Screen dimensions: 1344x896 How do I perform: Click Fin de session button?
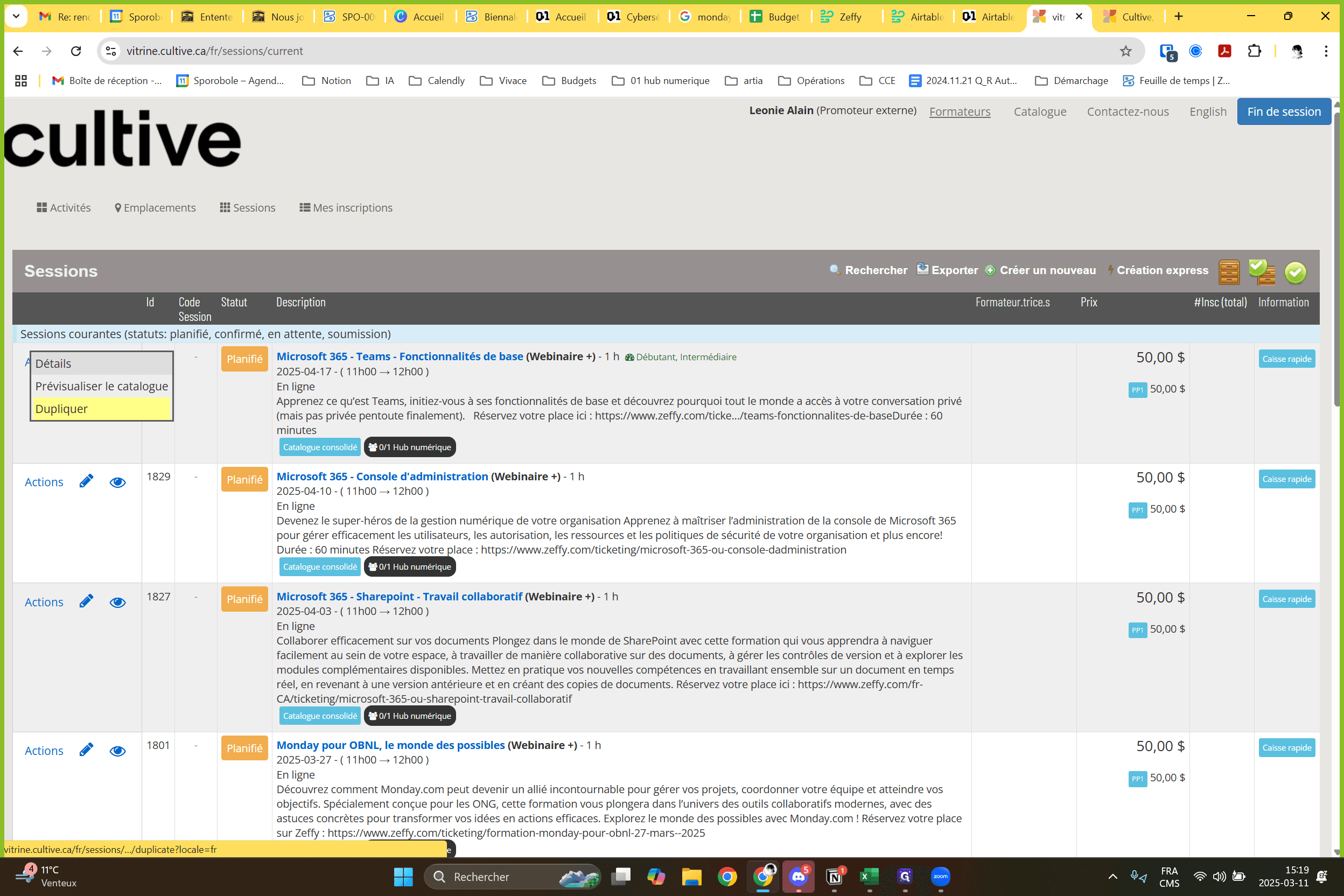[1284, 111]
